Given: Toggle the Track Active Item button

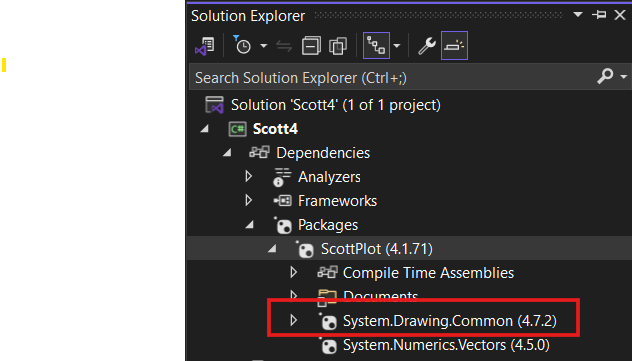Looking at the screenshot, I should pos(376,46).
